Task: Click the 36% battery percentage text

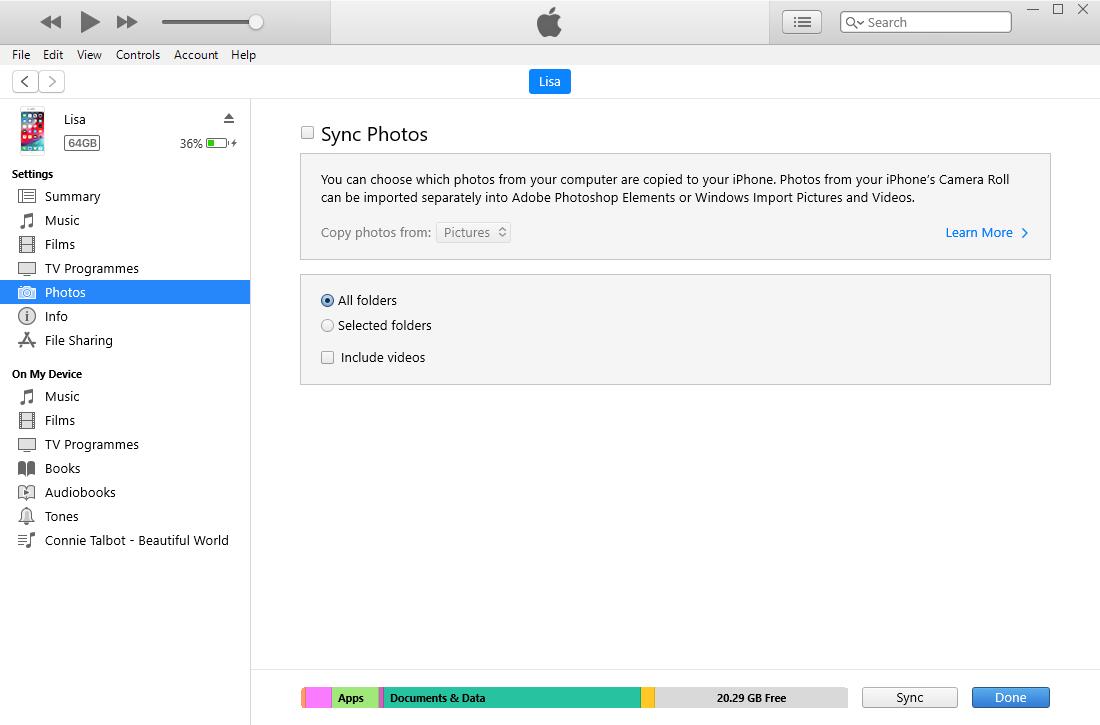Action: (191, 143)
